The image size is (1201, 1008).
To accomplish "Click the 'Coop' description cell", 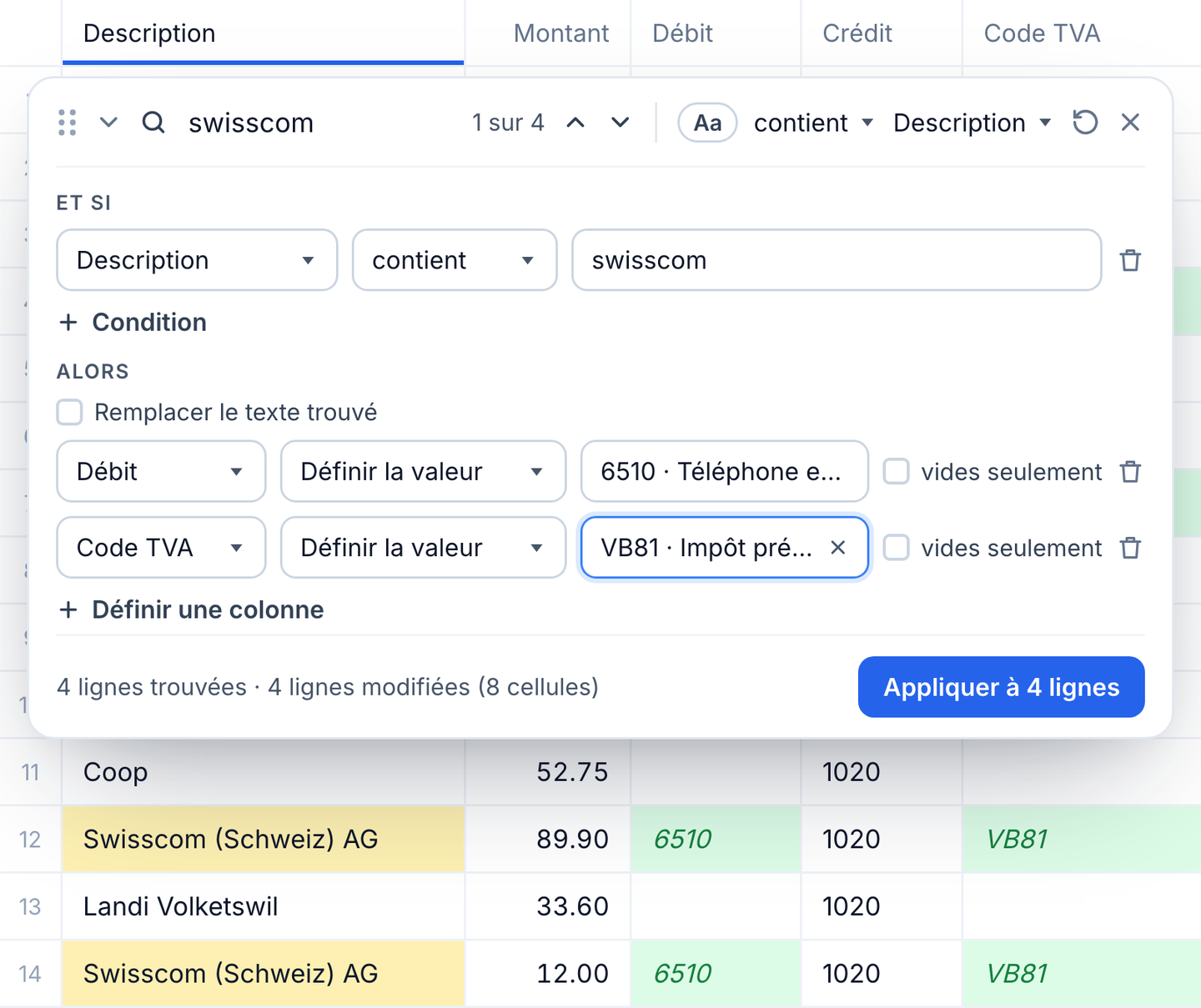I will [x=263, y=772].
